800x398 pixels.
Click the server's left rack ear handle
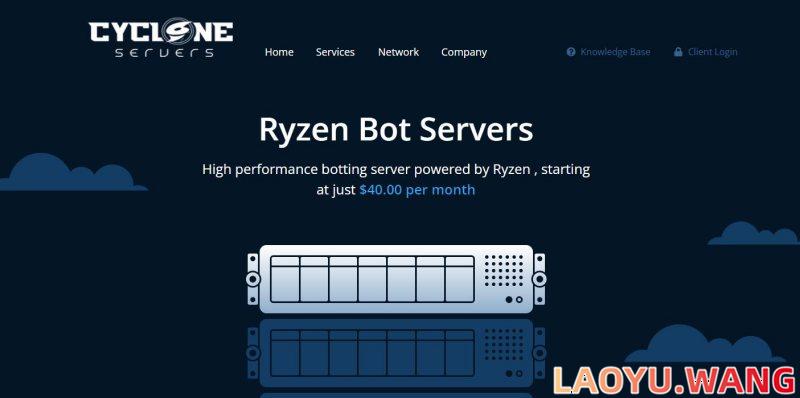[x=253, y=279]
